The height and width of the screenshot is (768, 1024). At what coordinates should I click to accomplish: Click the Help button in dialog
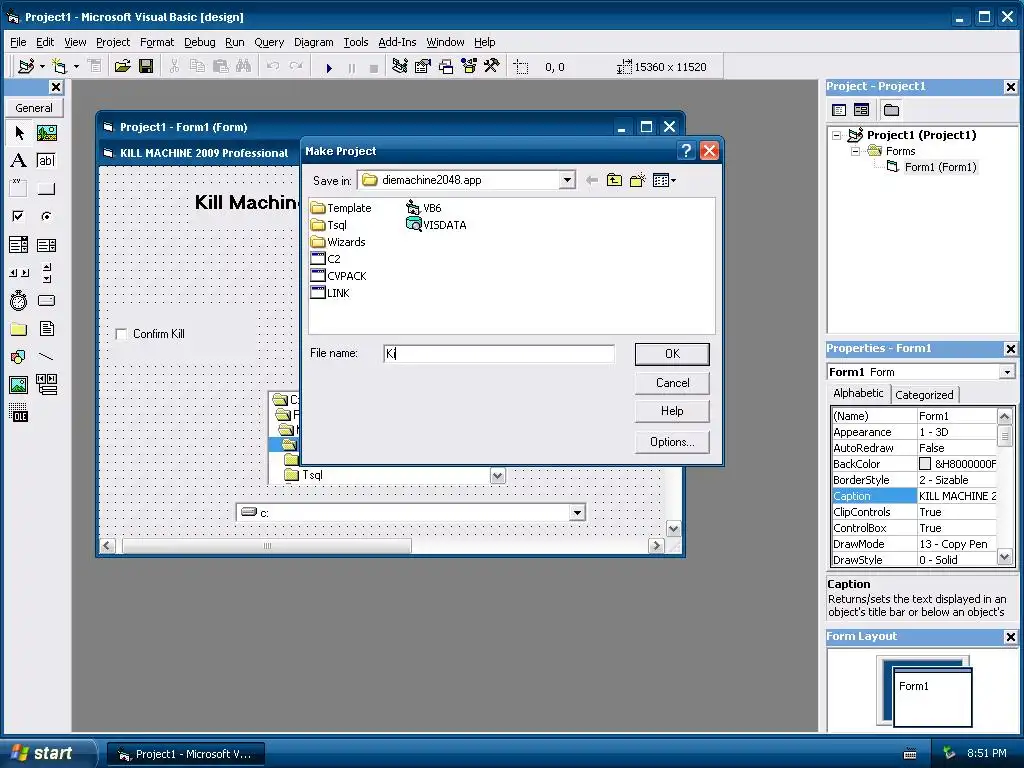click(672, 411)
